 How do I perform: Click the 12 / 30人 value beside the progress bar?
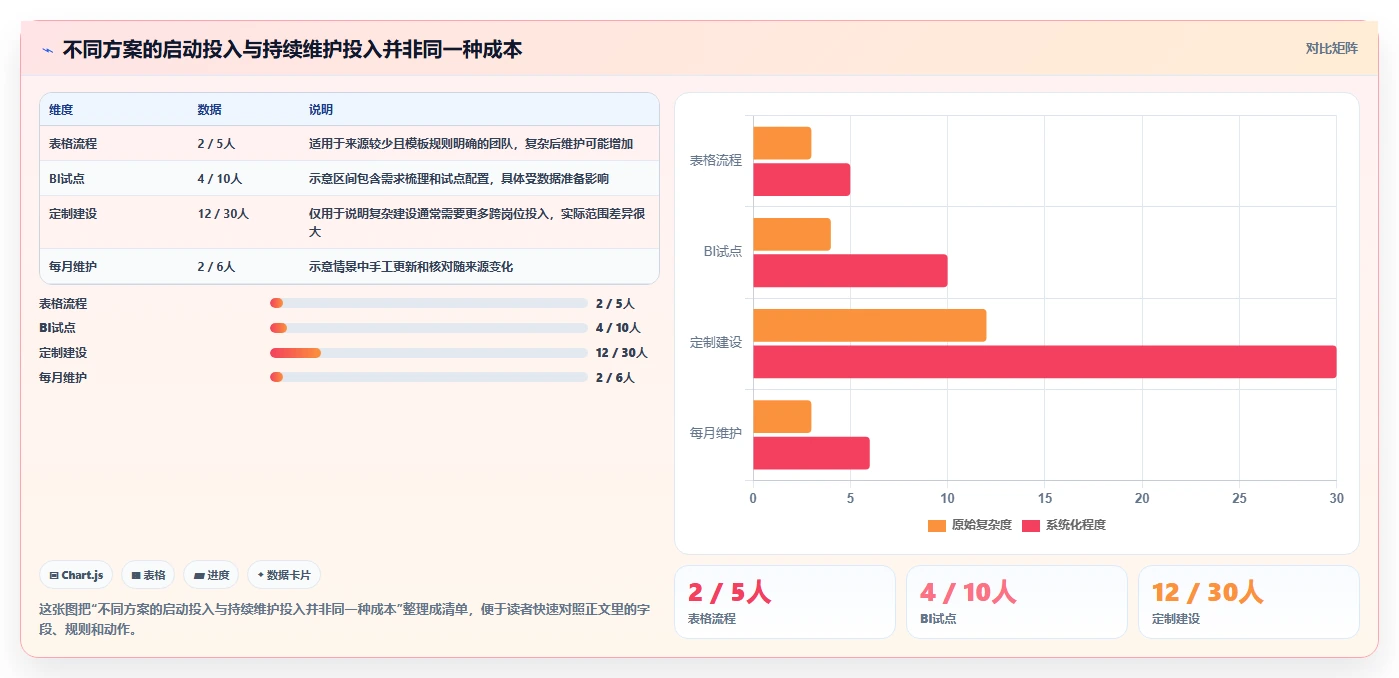pyautogui.click(x=621, y=353)
